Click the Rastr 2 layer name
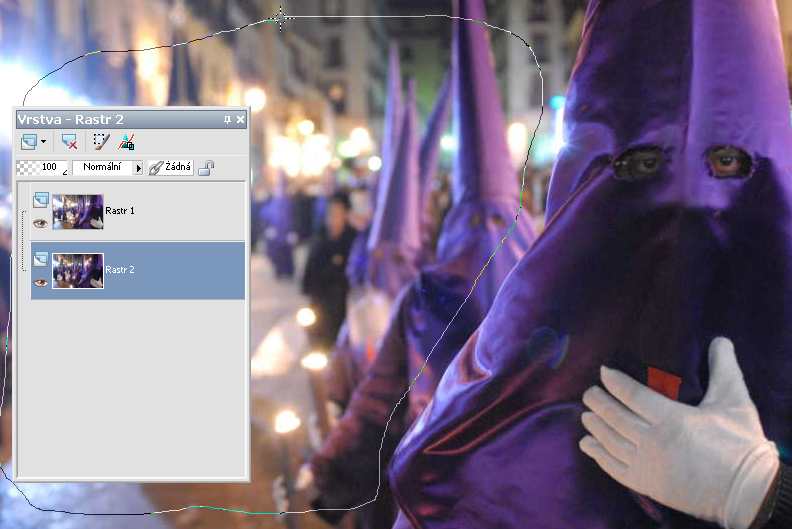This screenshot has width=792, height=529. point(120,270)
